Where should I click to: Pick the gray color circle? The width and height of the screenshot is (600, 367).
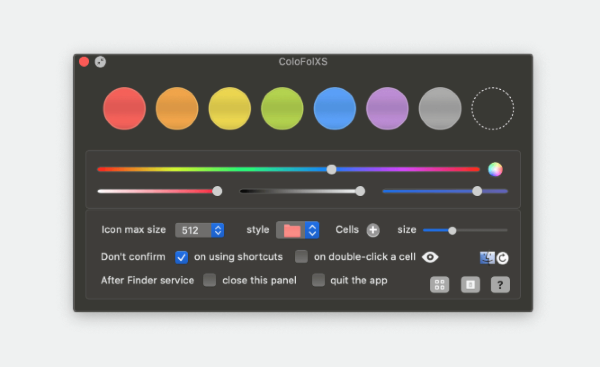[x=440, y=108]
